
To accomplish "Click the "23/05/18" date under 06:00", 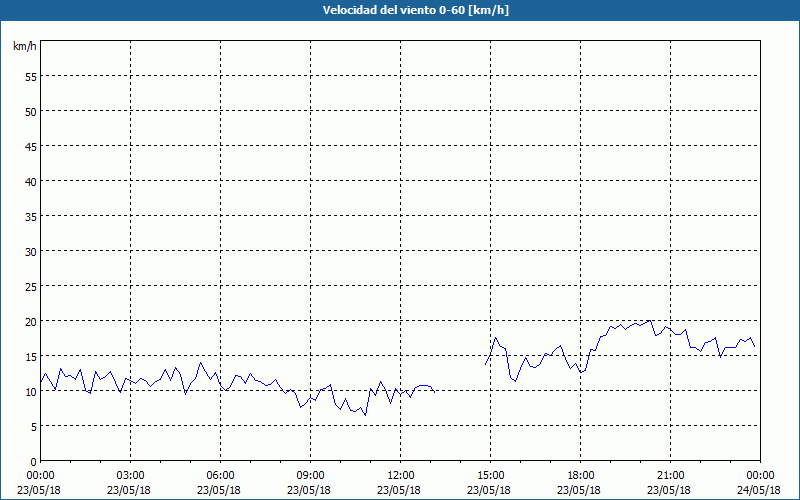I will [x=219, y=490].
